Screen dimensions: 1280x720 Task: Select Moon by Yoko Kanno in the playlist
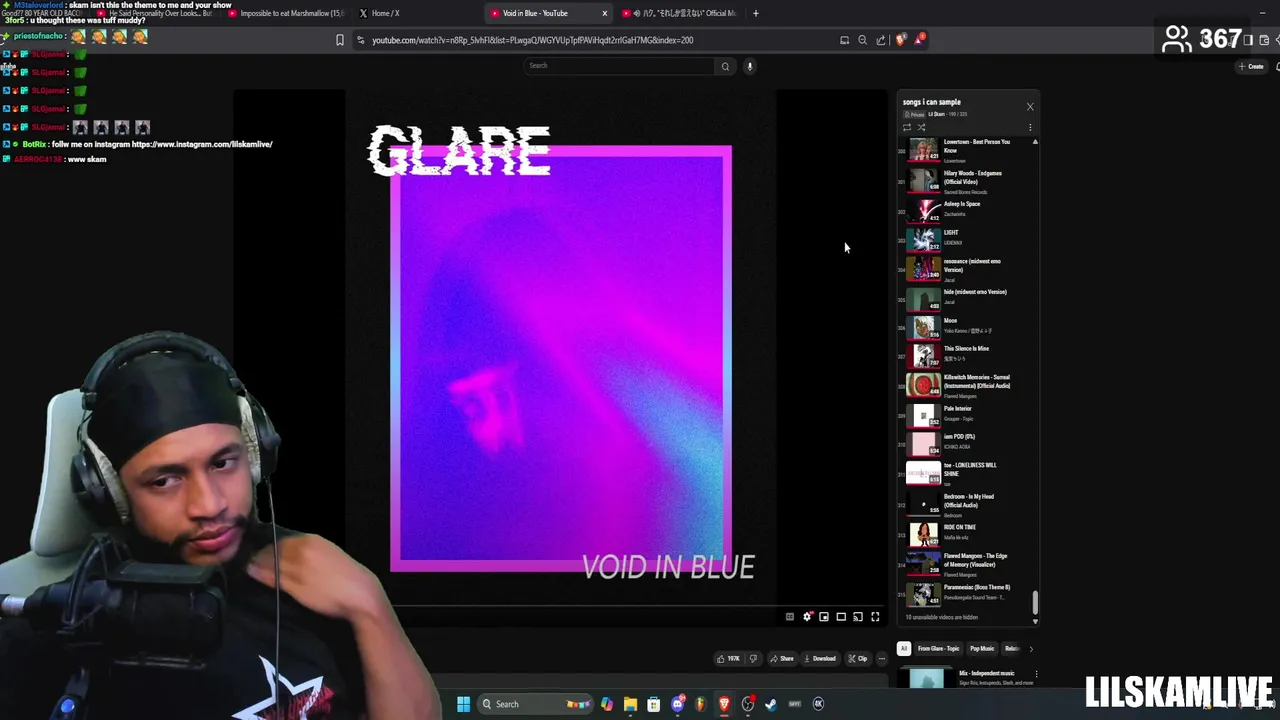click(965, 326)
